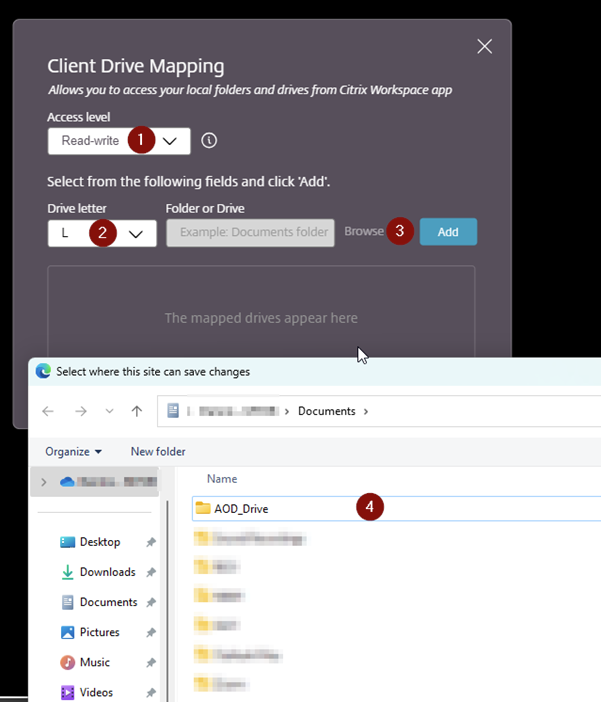The image size is (601, 702).
Task: Select the AOD_Drive folder
Action: tap(396, 509)
